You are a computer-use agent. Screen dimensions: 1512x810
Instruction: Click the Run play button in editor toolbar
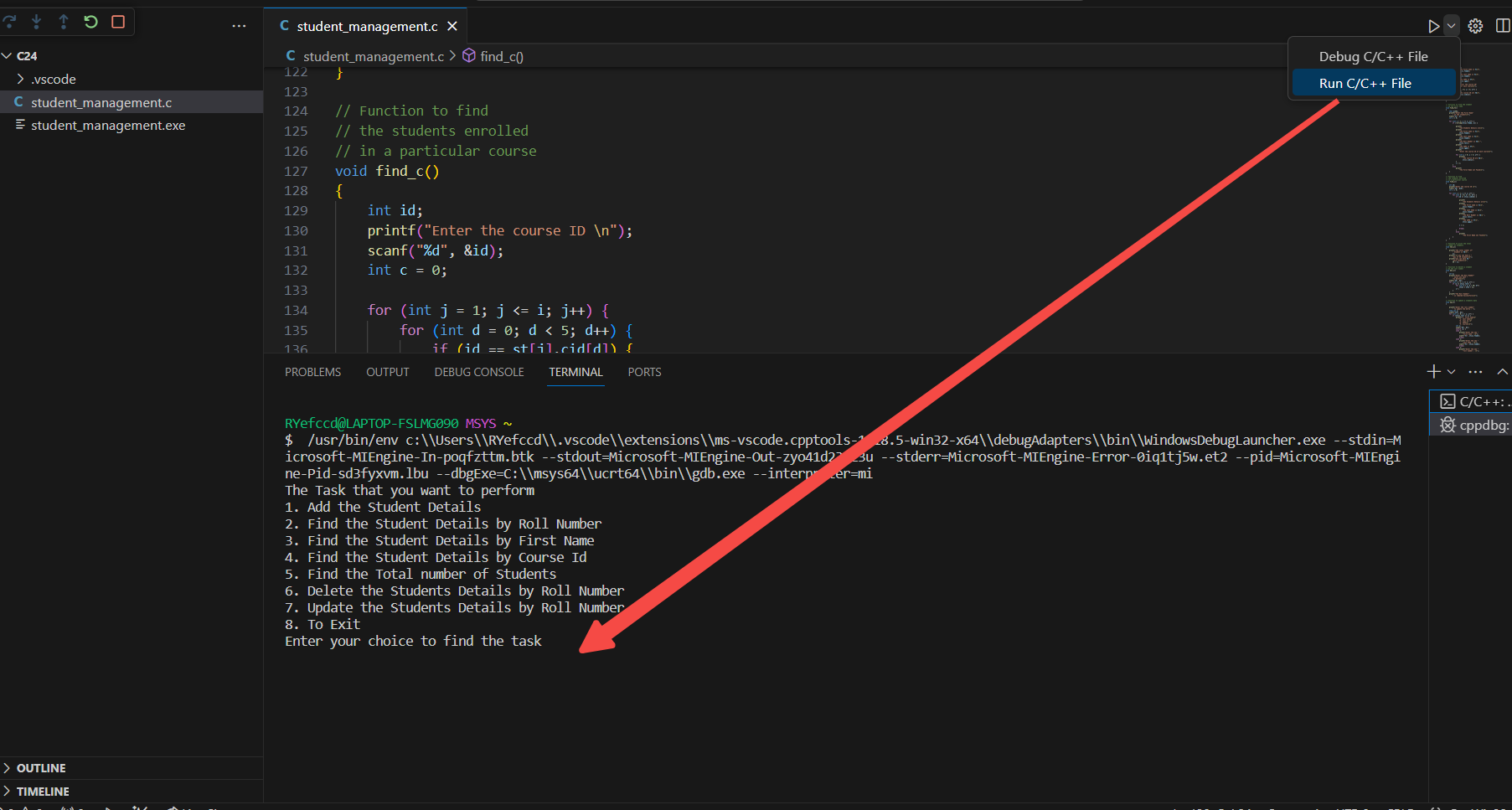(1433, 26)
